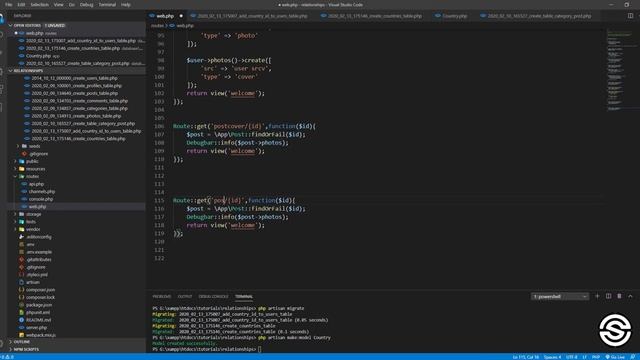Click the unsaved dot on web.php tab
The height and width of the screenshot is (360, 640).
[x=181, y=16]
